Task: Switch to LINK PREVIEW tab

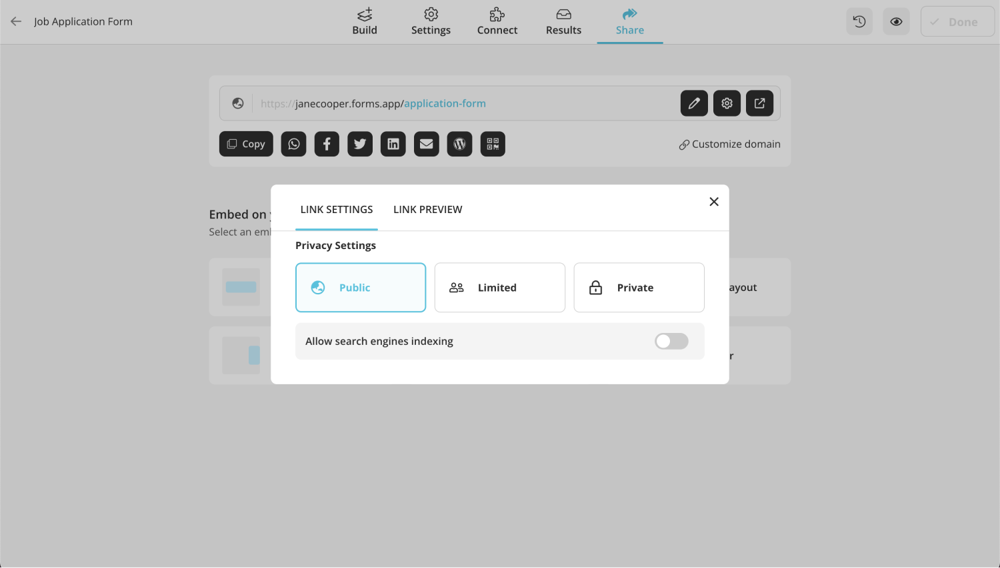Action: pos(427,210)
